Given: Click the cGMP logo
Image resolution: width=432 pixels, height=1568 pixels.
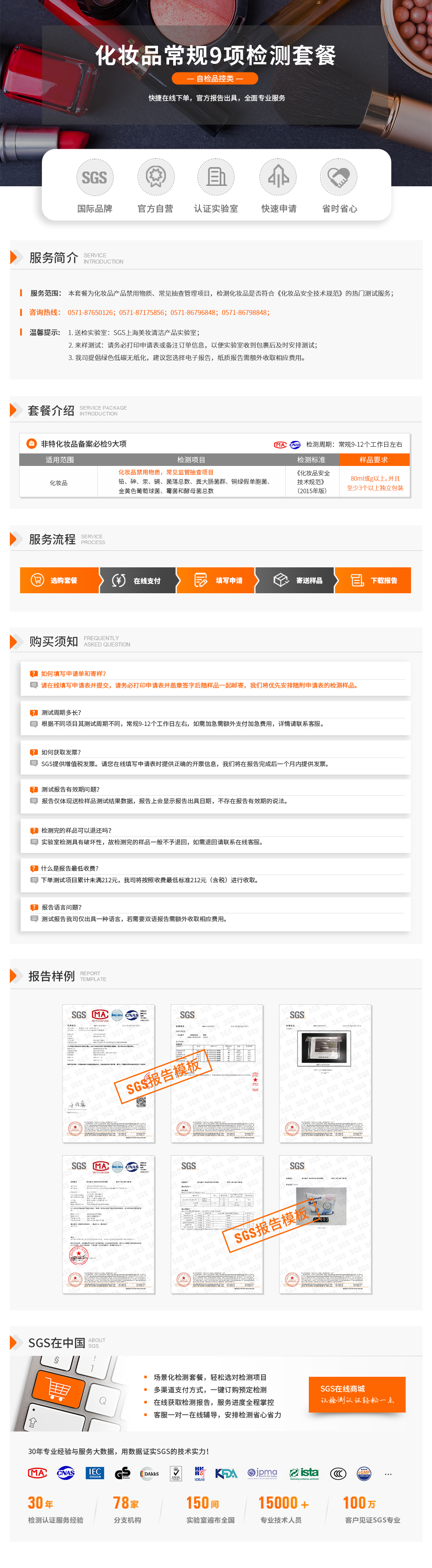Looking at the screenshot, I should point(364,1474).
